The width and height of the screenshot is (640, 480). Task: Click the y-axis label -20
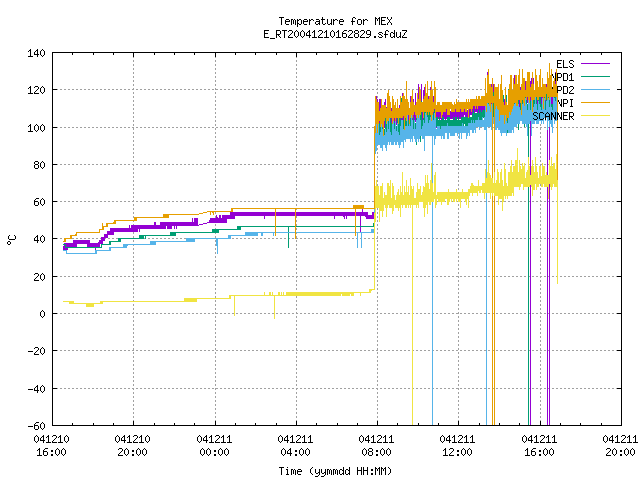point(36,351)
